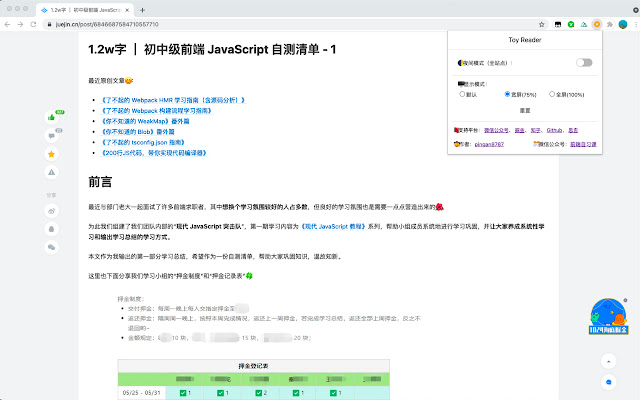Share to Weibo using sidebar icon

51,211
